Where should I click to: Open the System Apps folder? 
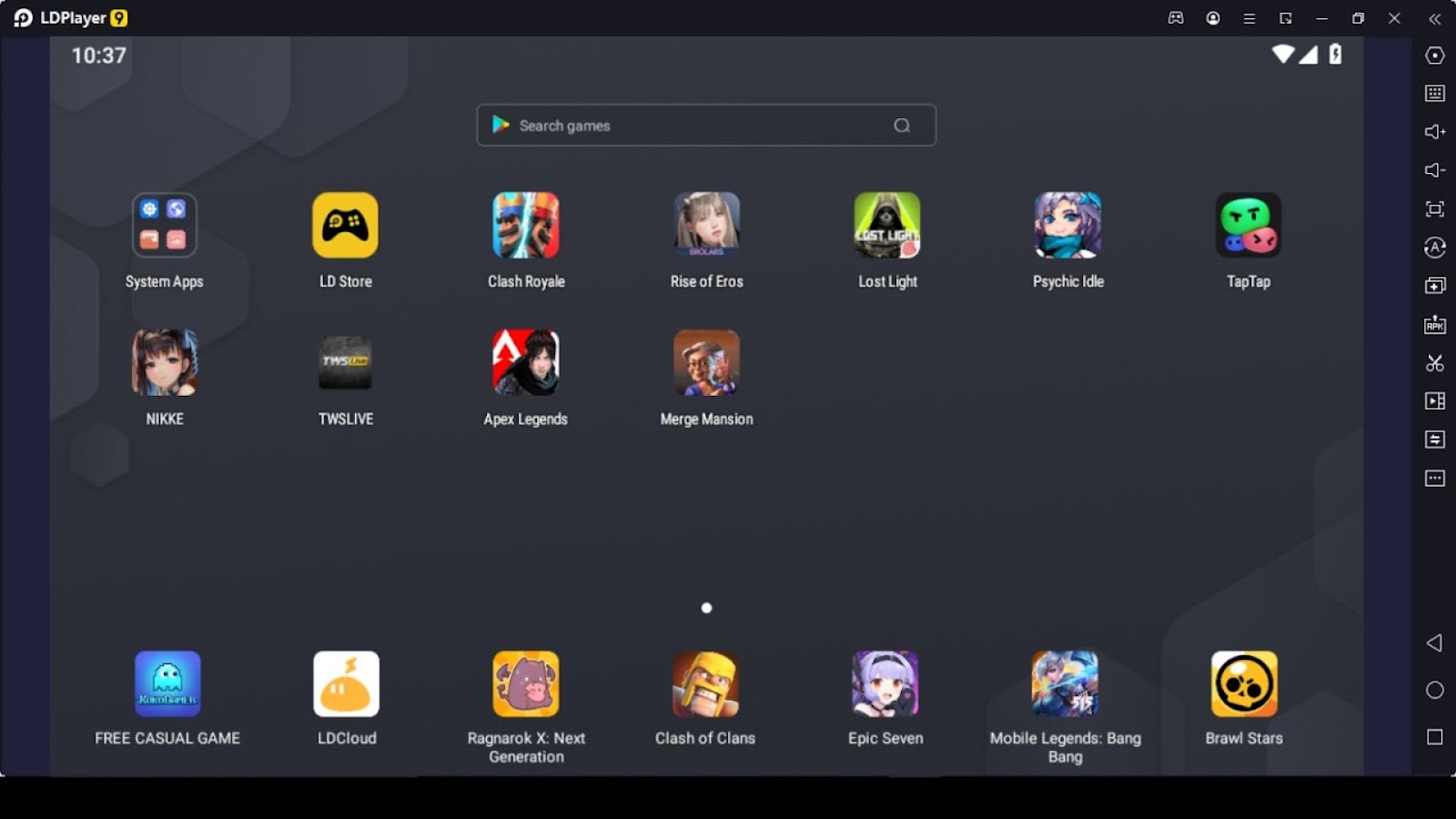point(165,226)
